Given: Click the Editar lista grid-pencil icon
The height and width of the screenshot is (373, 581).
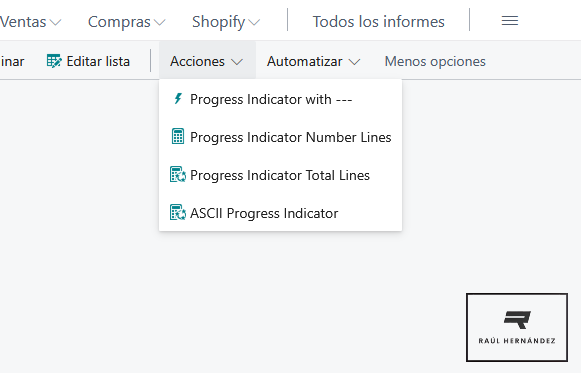Looking at the screenshot, I should pos(54,61).
